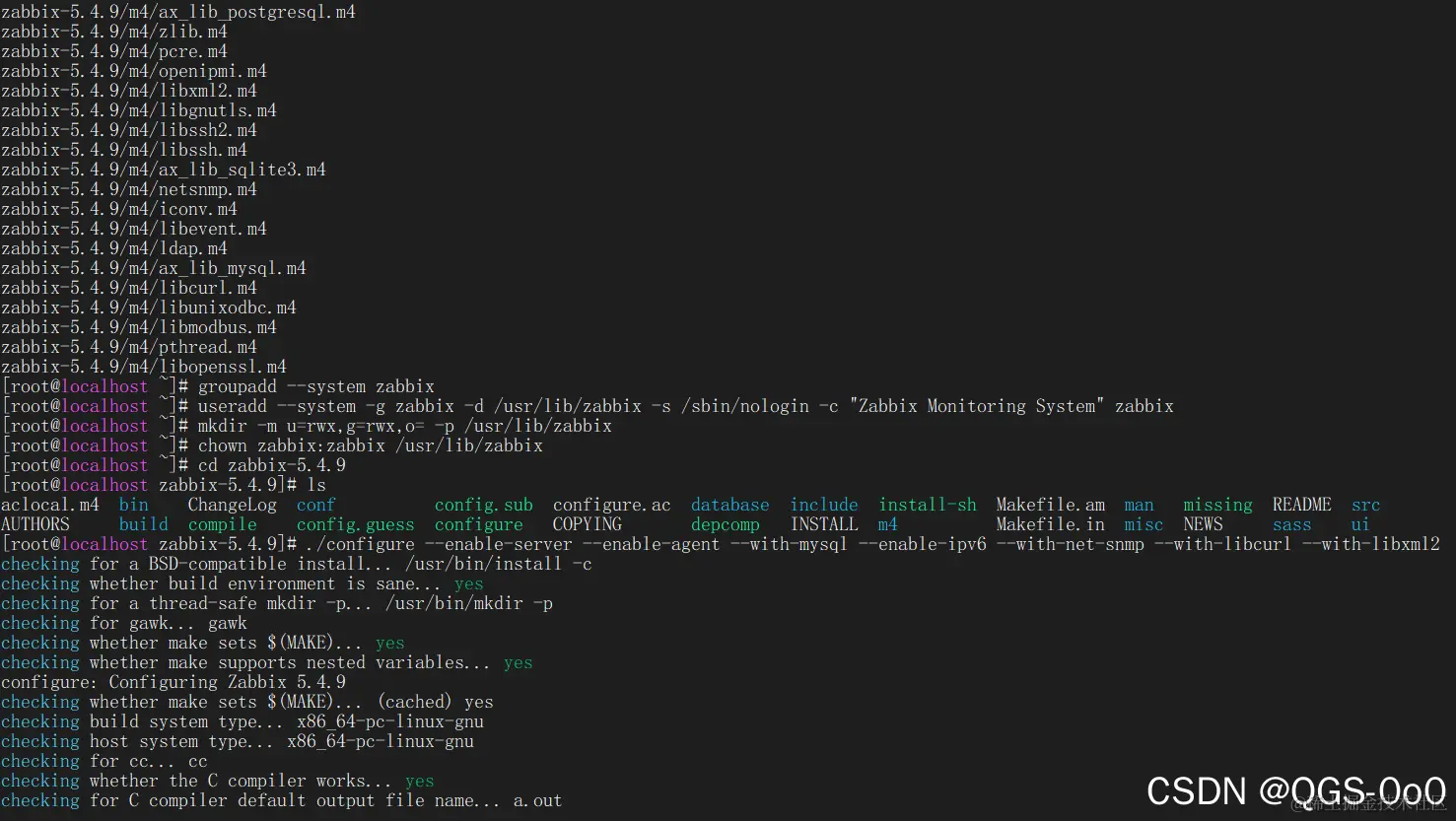The height and width of the screenshot is (821, 1456).
Task: Click the 'man' directory name
Action: click(x=1140, y=505)
